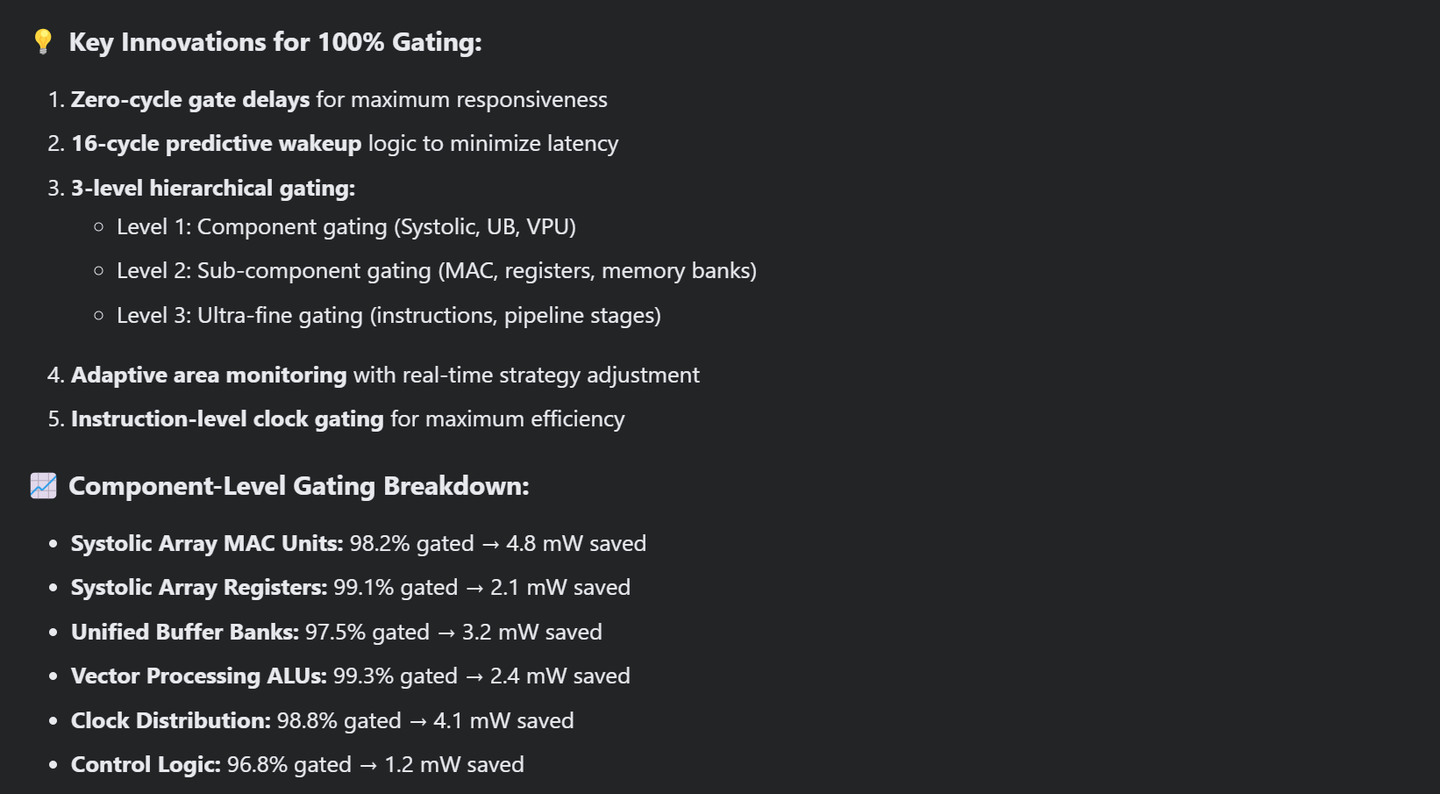Click the "Level 2: Sub-component gating" line

[436, 271]
